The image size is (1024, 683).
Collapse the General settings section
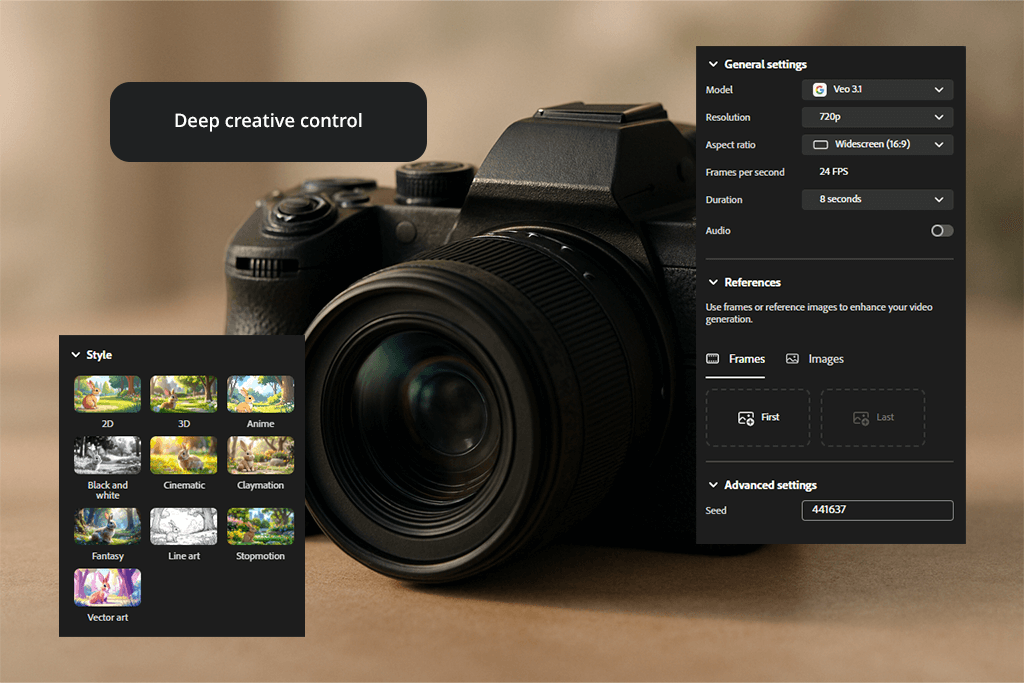[713, 64]
